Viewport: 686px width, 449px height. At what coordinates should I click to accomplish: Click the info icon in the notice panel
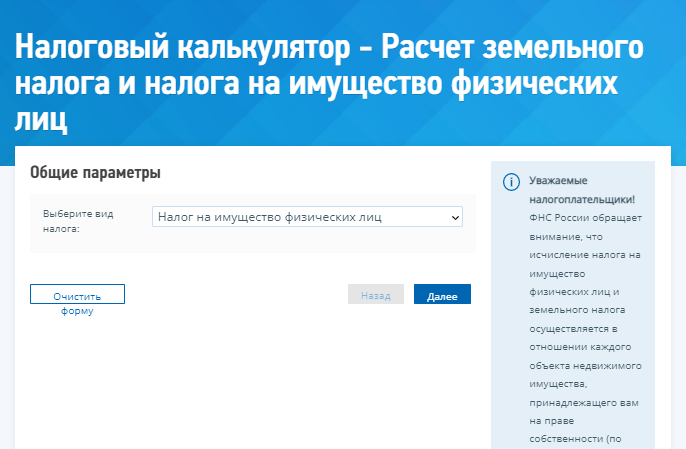pyautogui.click(x=511, y=182)
